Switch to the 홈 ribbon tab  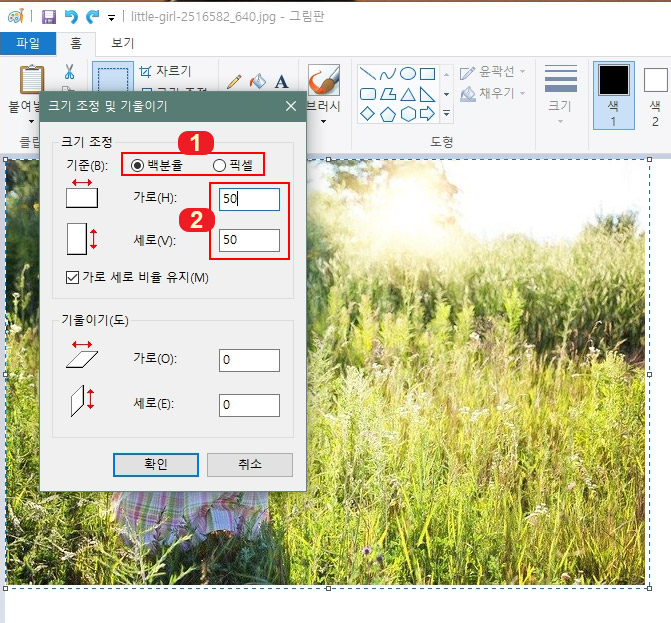tap(76, 43)
